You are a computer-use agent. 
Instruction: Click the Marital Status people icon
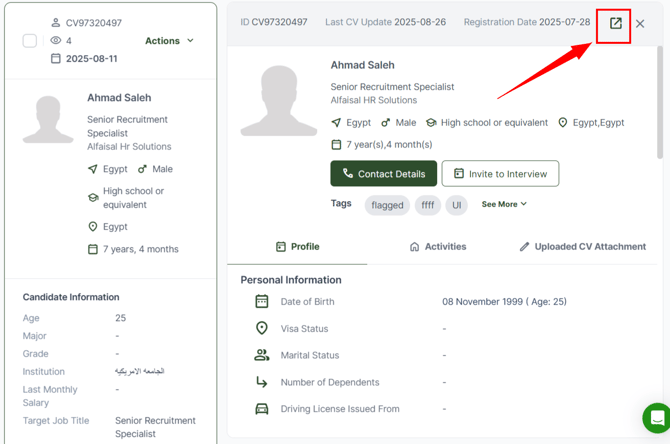coord(262,355)
